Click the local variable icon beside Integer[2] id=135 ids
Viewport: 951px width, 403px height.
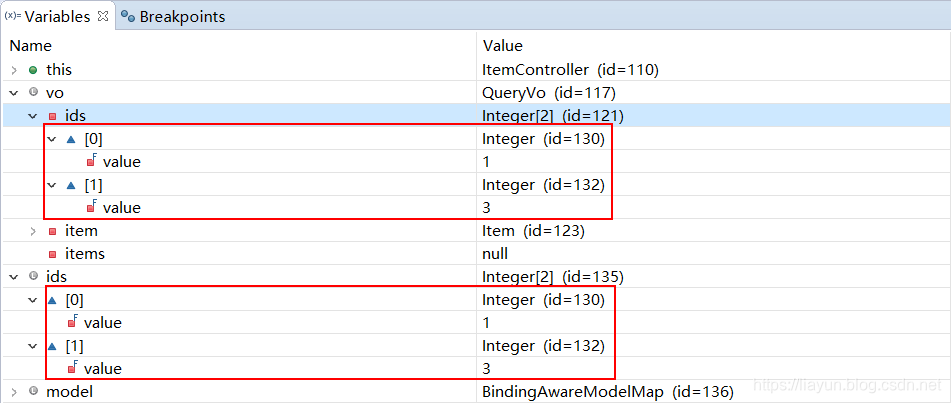(x=33, y=277)
